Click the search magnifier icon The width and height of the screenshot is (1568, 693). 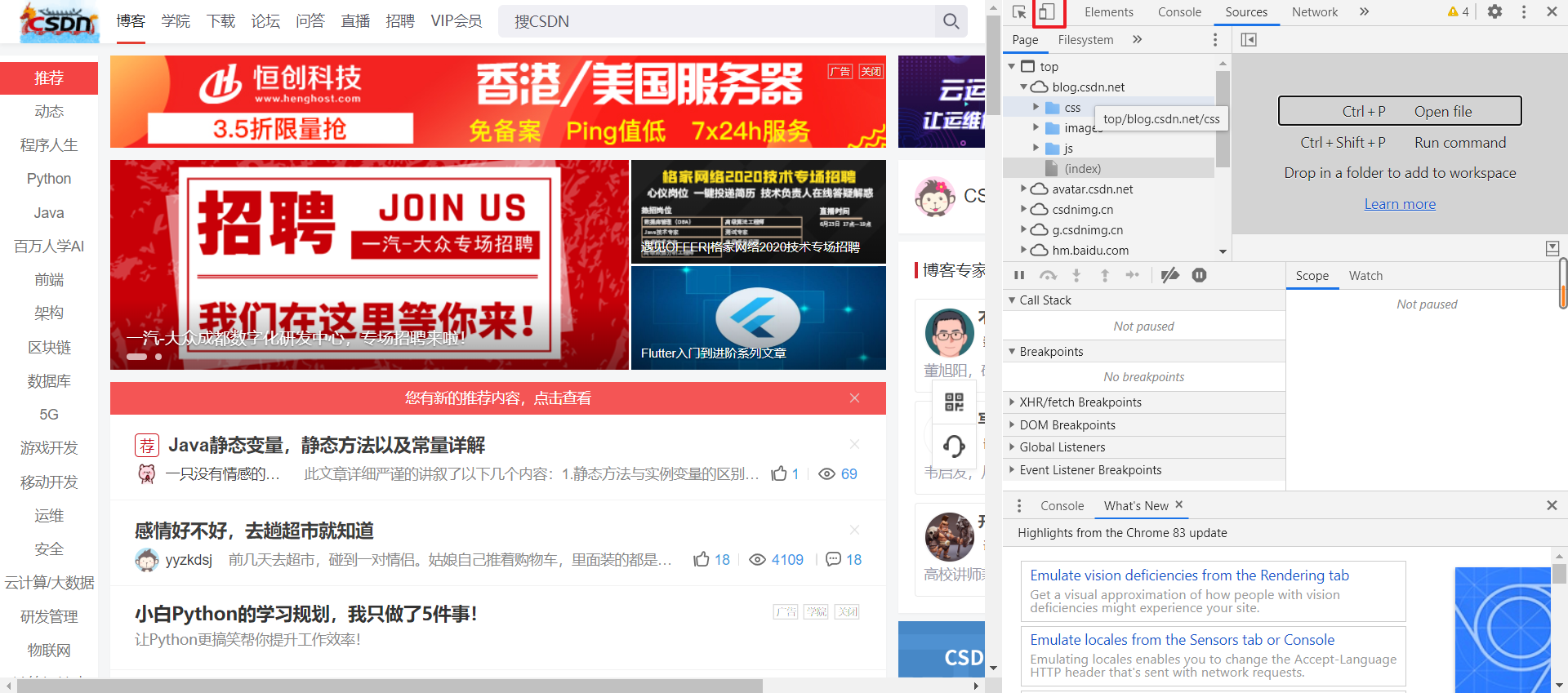click(951, 21)
